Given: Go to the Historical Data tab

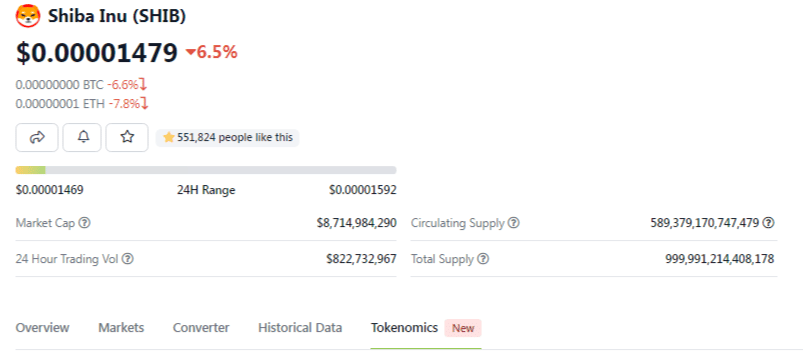Looking at the screenshot, I should click(x=300, y=328).
